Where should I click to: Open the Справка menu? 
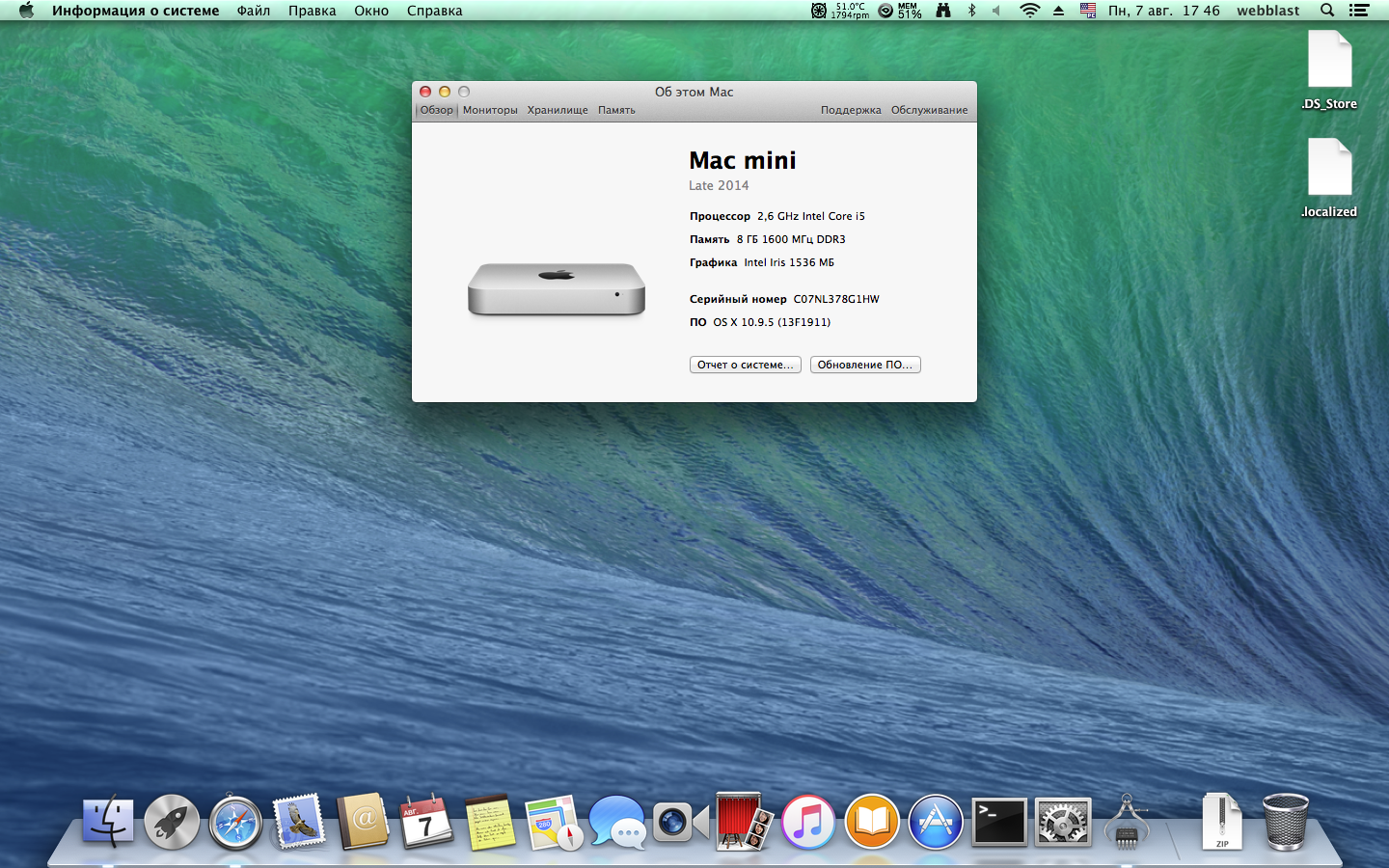point(435,11)
